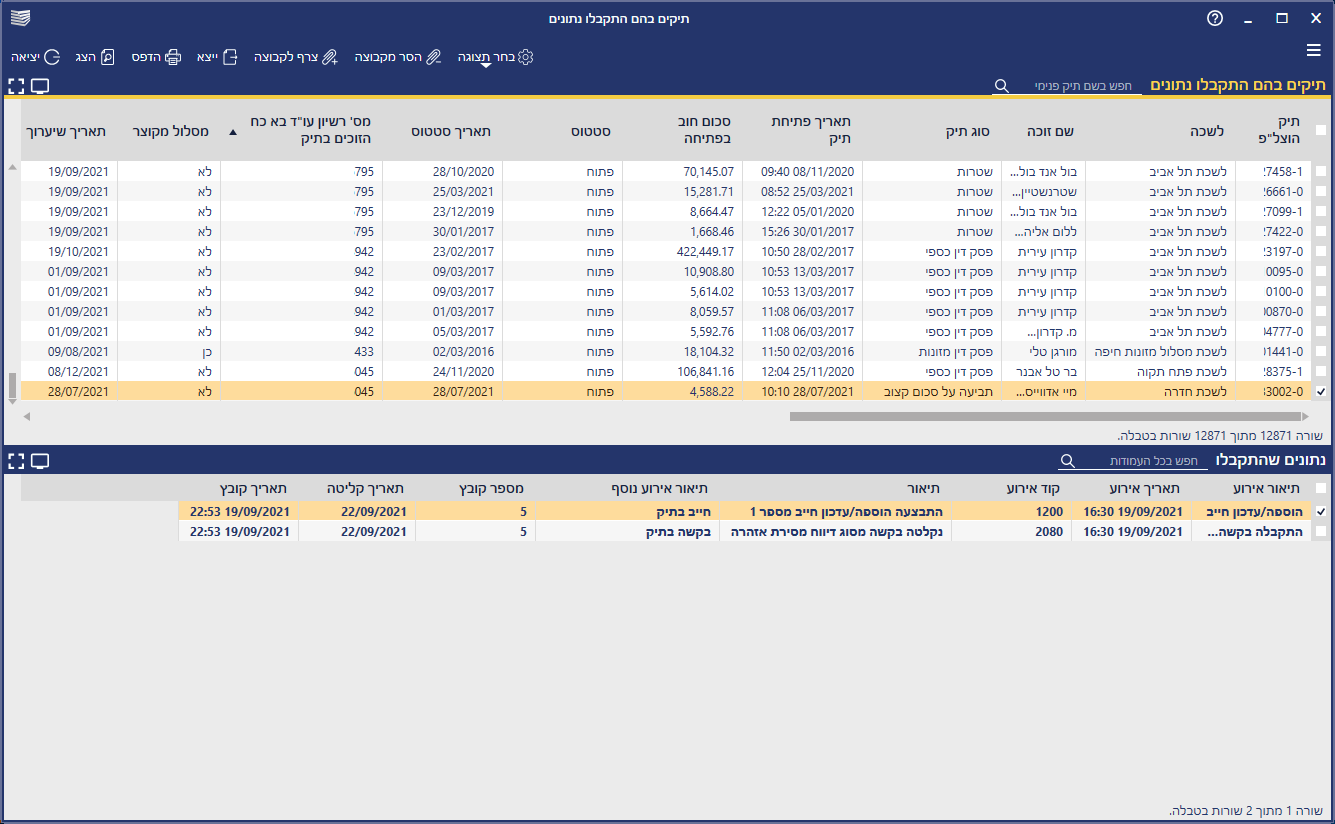Select the event code 2080 cell
Image resolution: width=1335 pixels, height=824 pixels.
pyautogui.click(x=1011, y=532)
